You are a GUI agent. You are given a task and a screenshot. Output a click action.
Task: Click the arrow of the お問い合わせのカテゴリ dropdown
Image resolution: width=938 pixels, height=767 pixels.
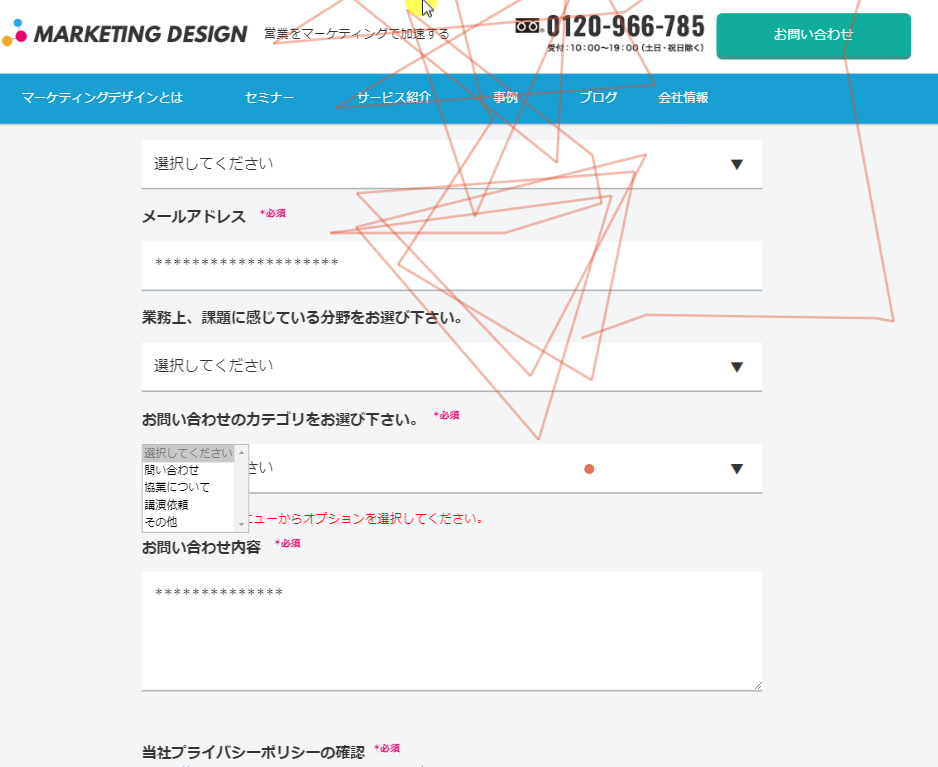point(737,469)
